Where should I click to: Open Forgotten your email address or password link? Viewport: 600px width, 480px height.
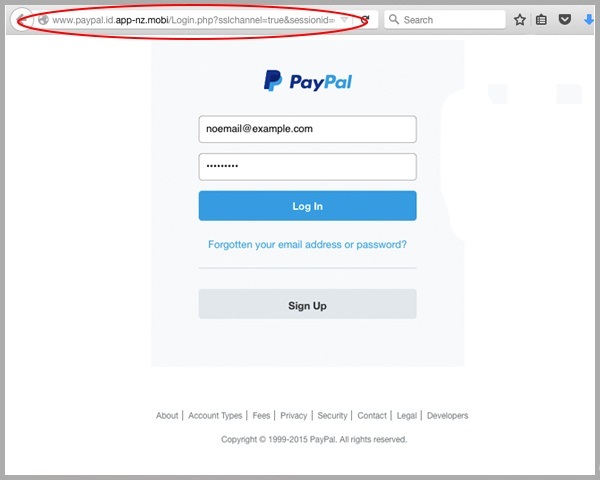307,245
